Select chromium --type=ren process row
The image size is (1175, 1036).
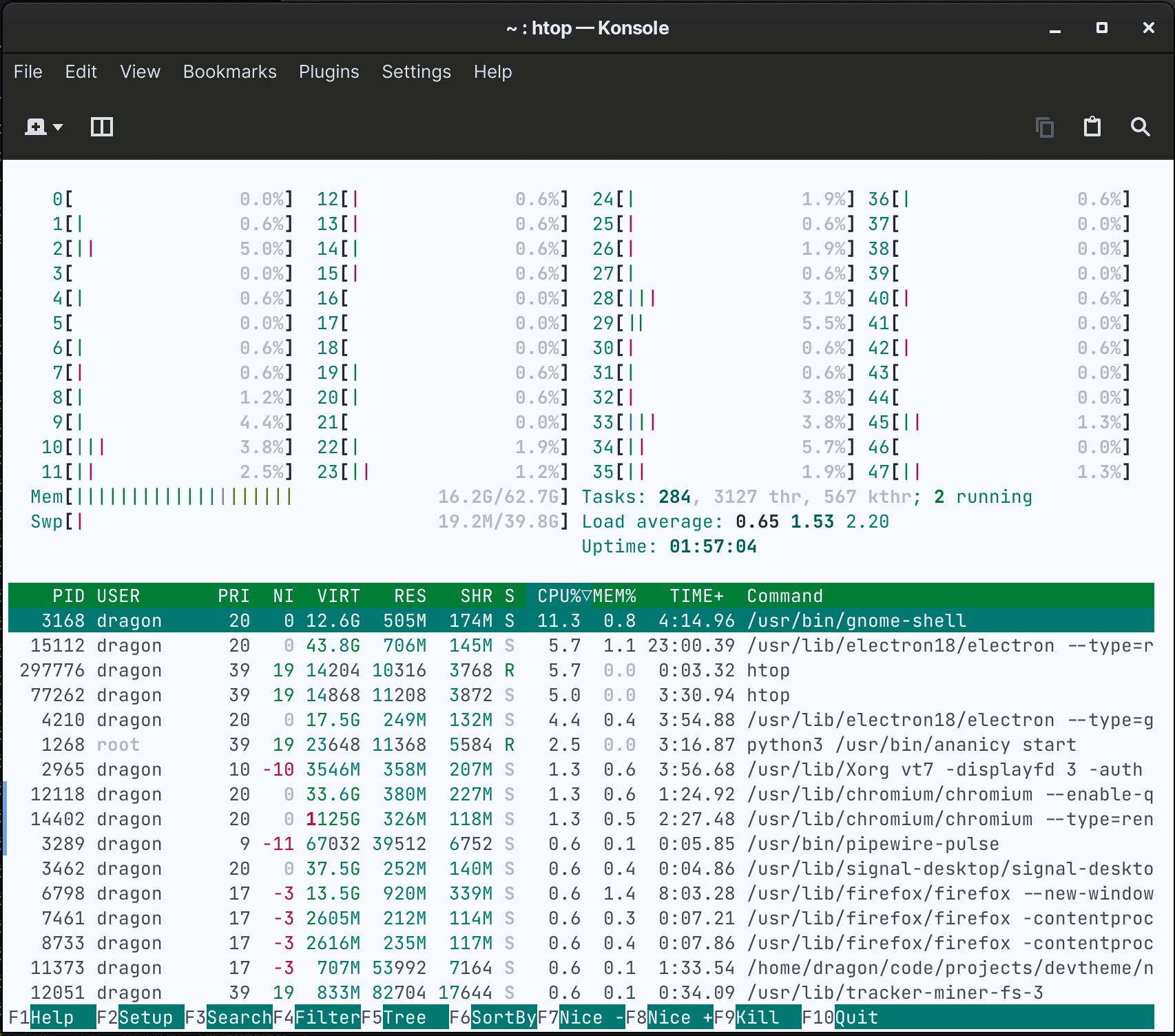[581, 819]
